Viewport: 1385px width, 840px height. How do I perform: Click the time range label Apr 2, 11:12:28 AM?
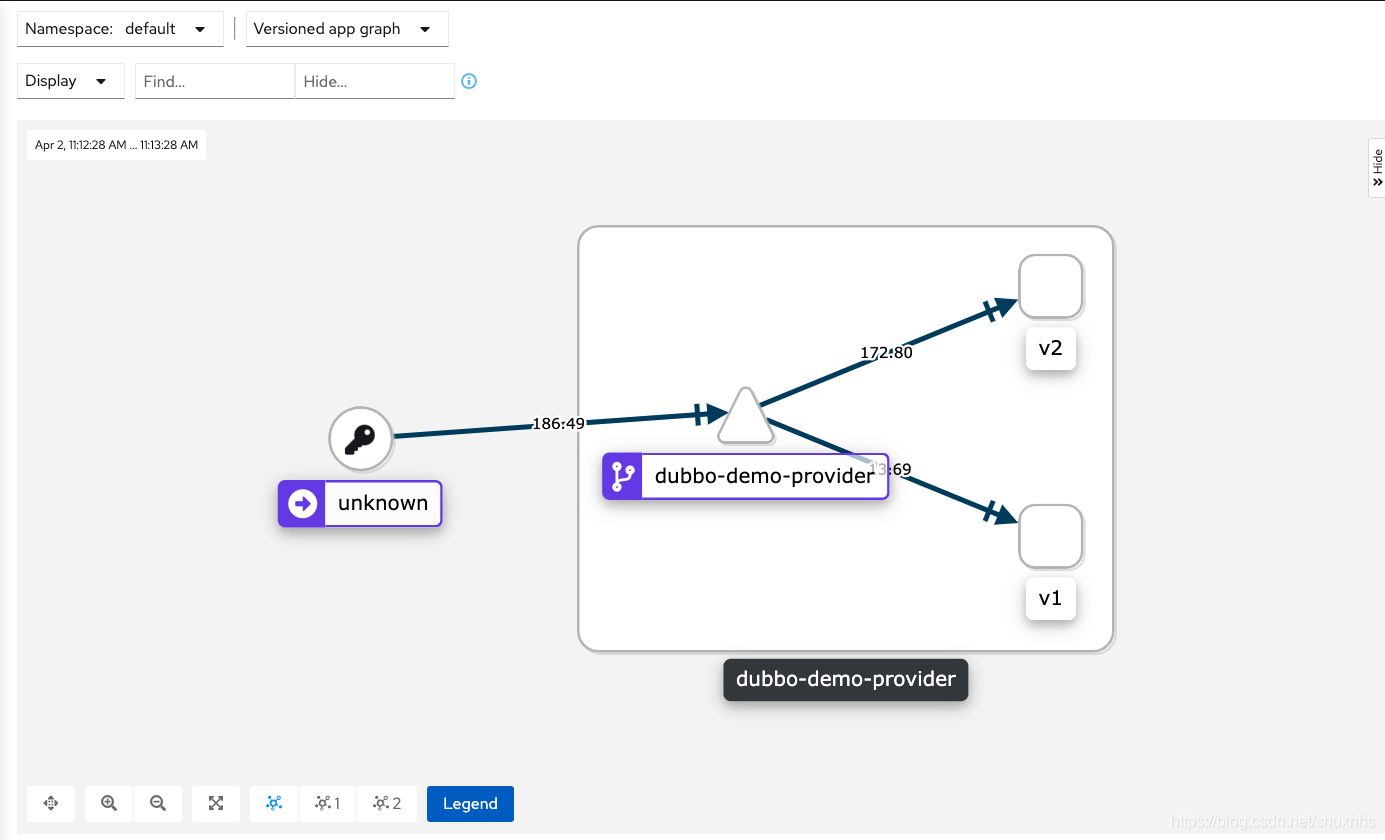pos(117,145)
